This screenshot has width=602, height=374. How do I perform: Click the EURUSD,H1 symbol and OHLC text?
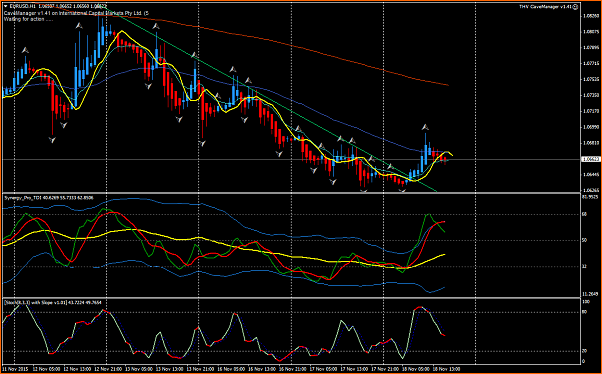[58, 7]
